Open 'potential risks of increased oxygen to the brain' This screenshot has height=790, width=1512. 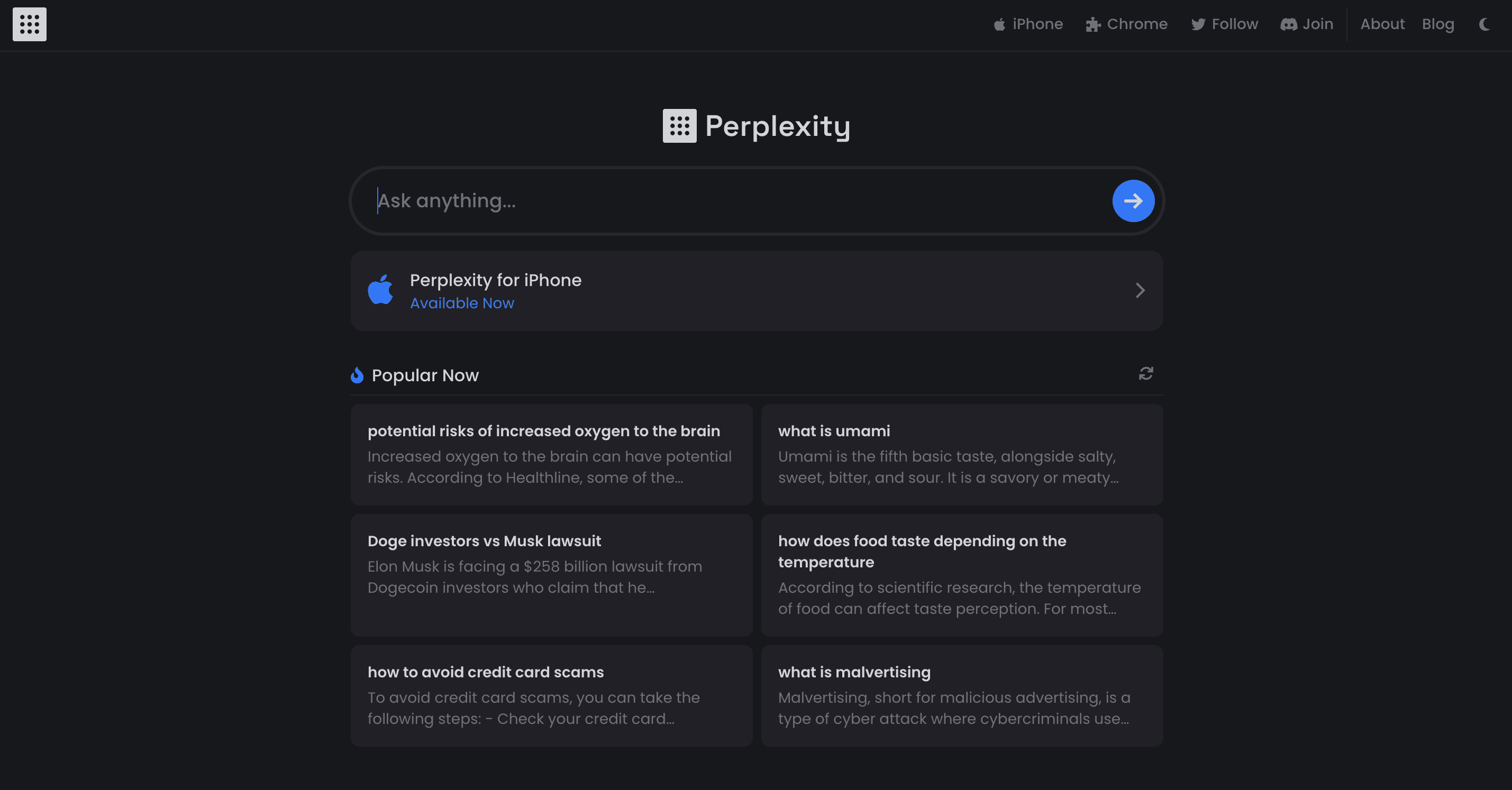pos(552,455)
